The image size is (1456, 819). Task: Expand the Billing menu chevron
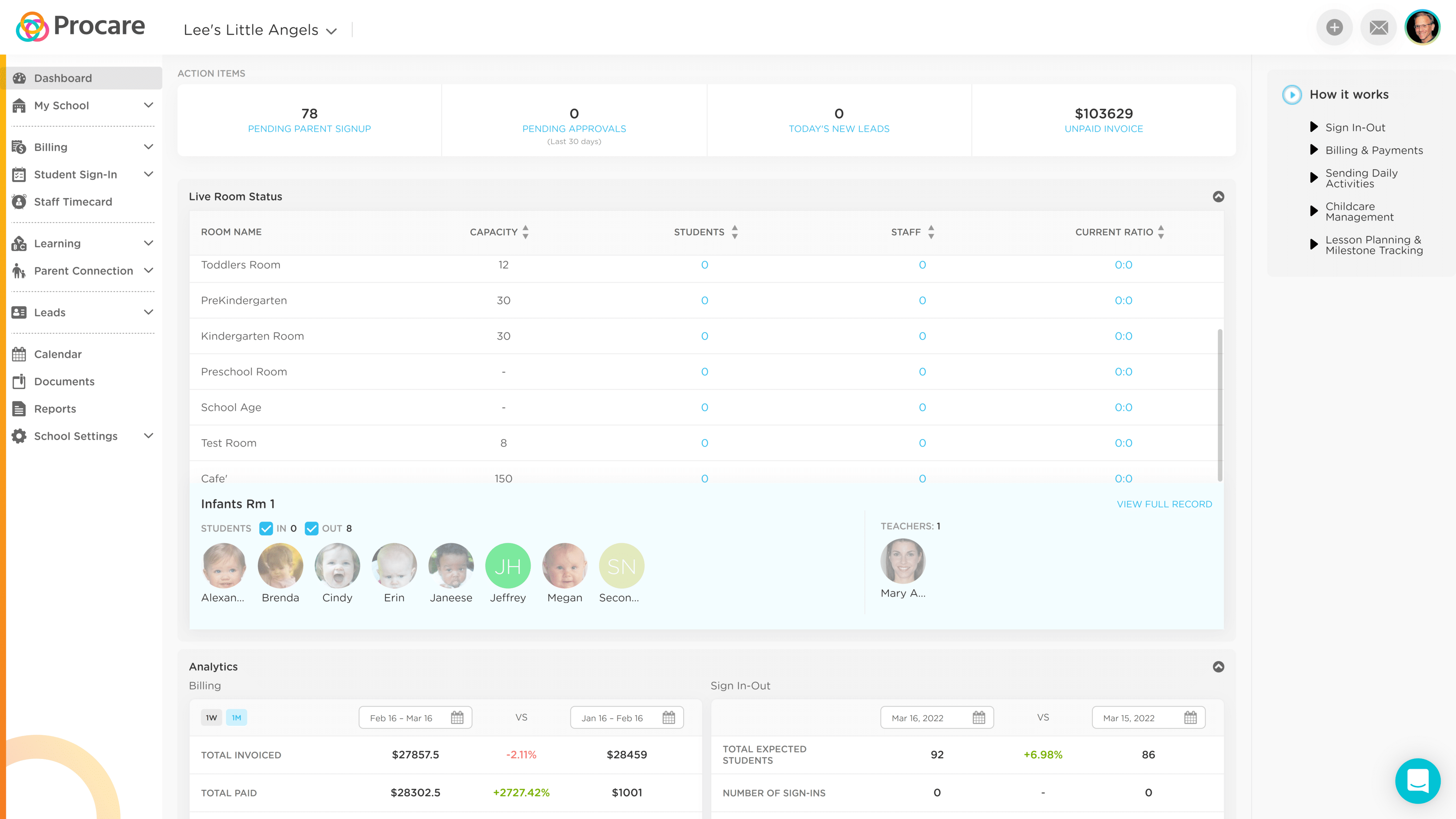click(x=149, y=147)
